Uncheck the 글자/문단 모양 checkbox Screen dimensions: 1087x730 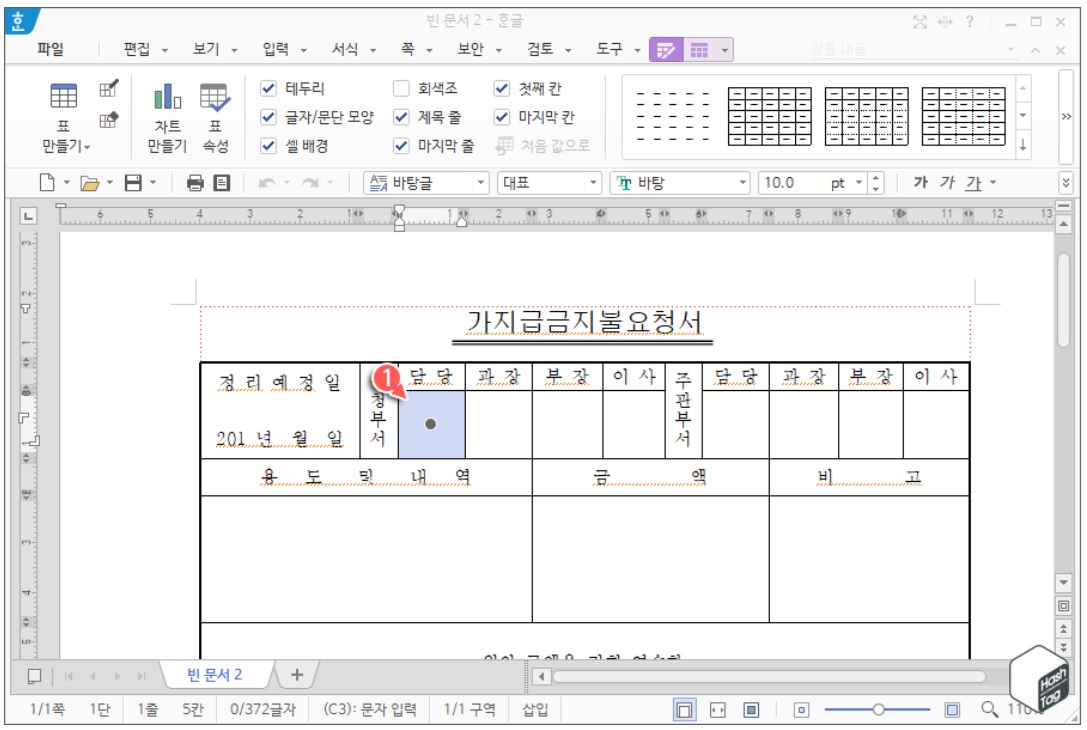[268, 117]
